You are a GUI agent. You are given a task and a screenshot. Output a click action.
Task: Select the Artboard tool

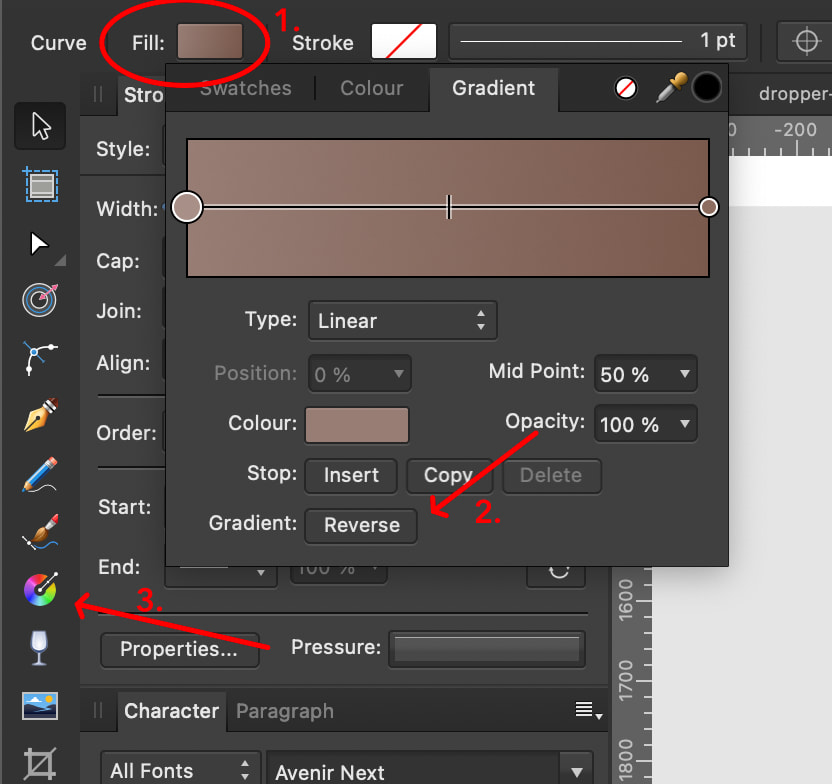coord(40,185)
